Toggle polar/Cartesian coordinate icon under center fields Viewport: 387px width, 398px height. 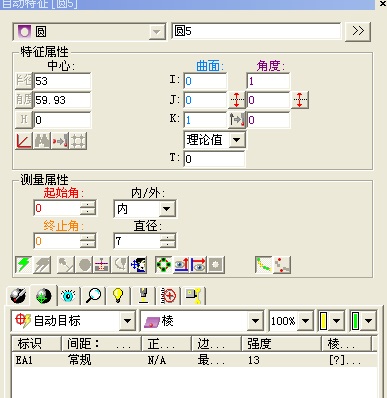(x=24, y=141)
